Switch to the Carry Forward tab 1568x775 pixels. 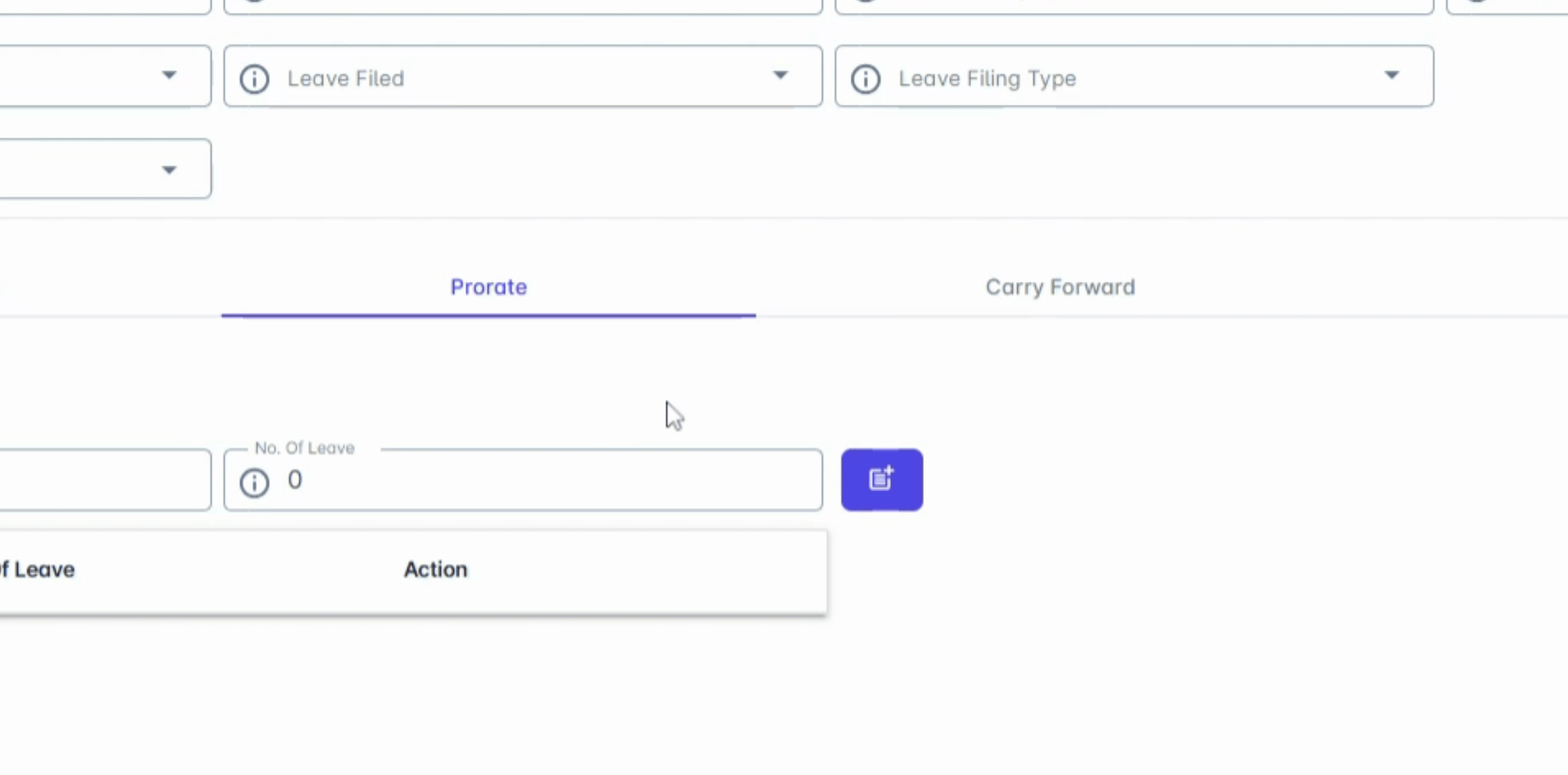1060,287
